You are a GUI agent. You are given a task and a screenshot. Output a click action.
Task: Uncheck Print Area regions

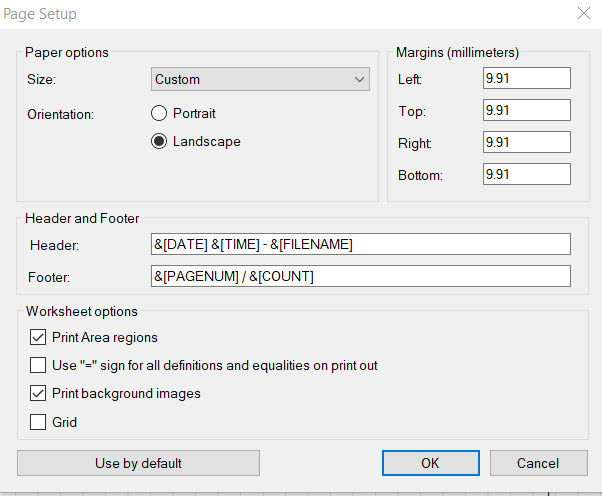pos(38,338)
